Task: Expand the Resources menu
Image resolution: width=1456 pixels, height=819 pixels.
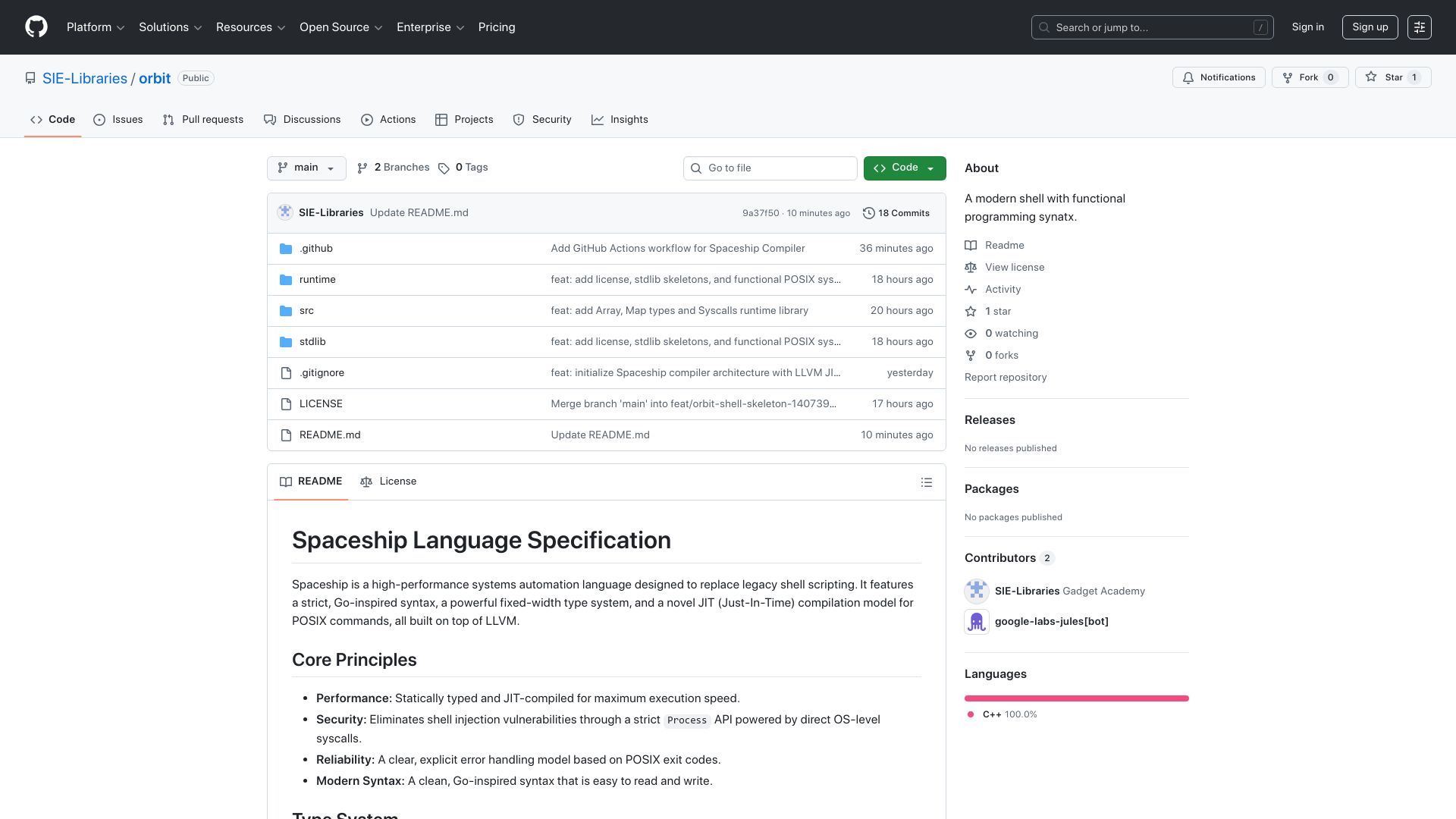Action: (251, 27)
